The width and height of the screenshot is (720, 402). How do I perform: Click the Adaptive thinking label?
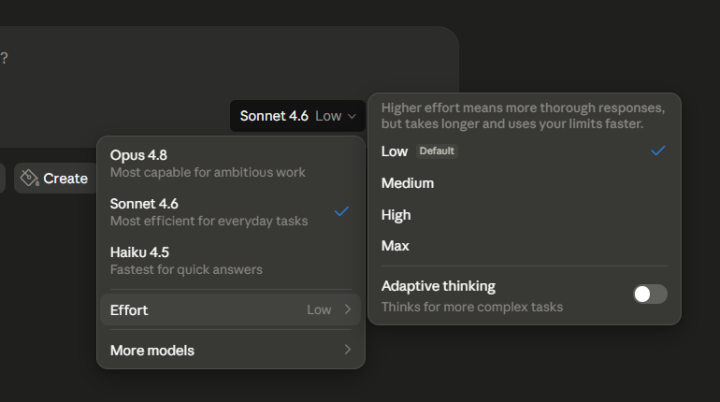(439, 286)
